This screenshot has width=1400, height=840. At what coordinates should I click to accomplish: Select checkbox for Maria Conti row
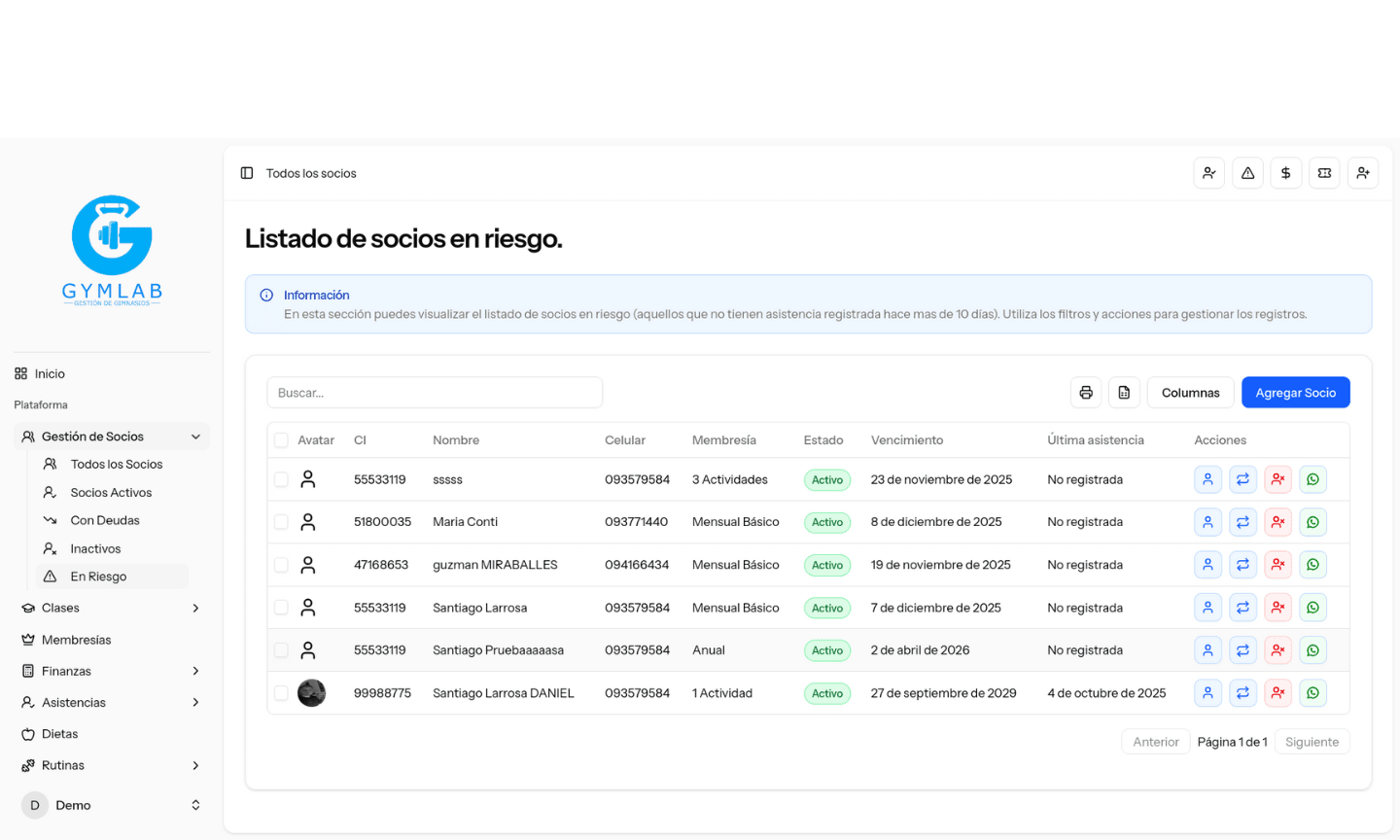click(281, 522)
